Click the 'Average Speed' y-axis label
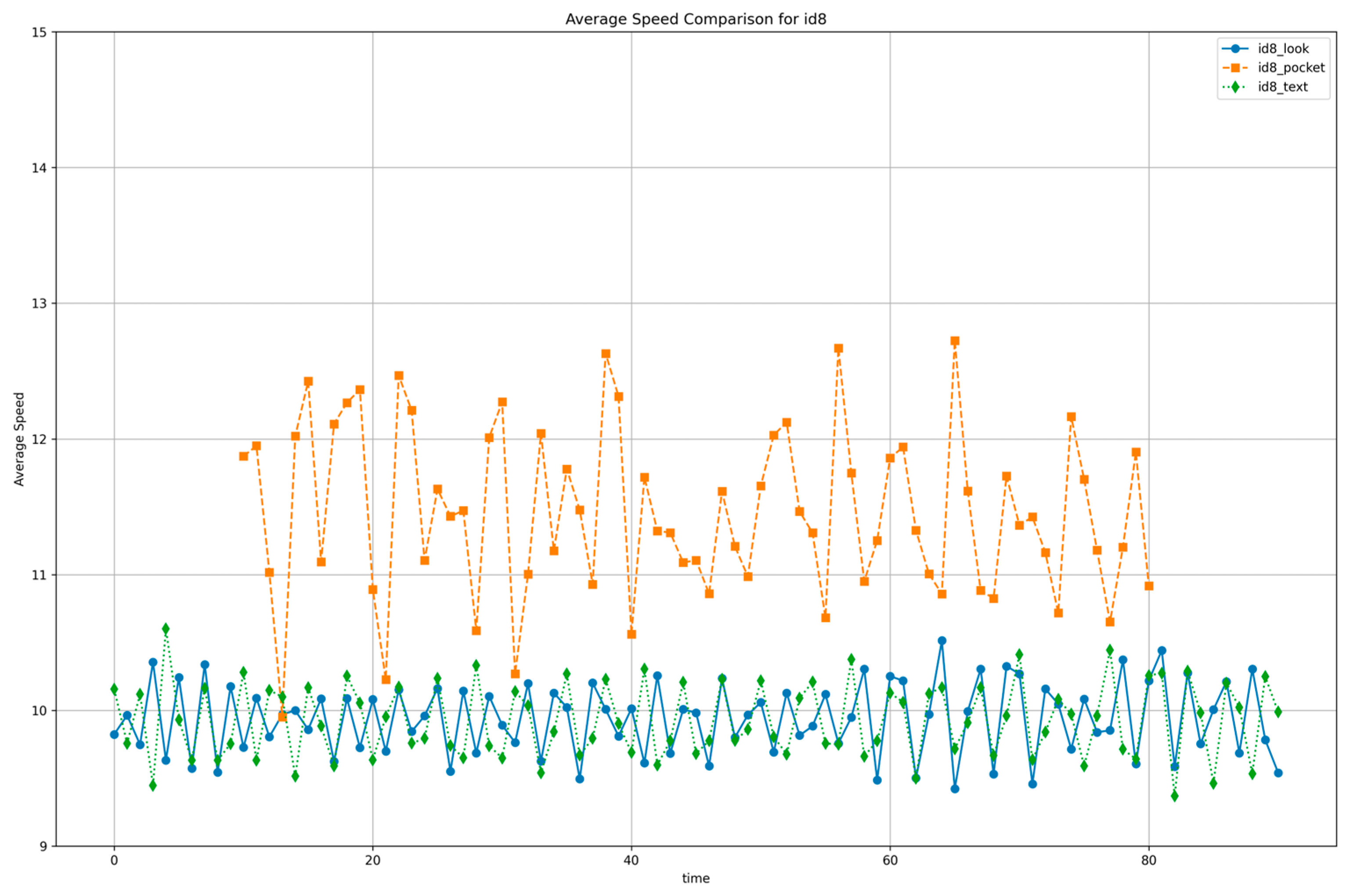The width and height of the screenshot is (1350, 896). [x=19, y=439]
